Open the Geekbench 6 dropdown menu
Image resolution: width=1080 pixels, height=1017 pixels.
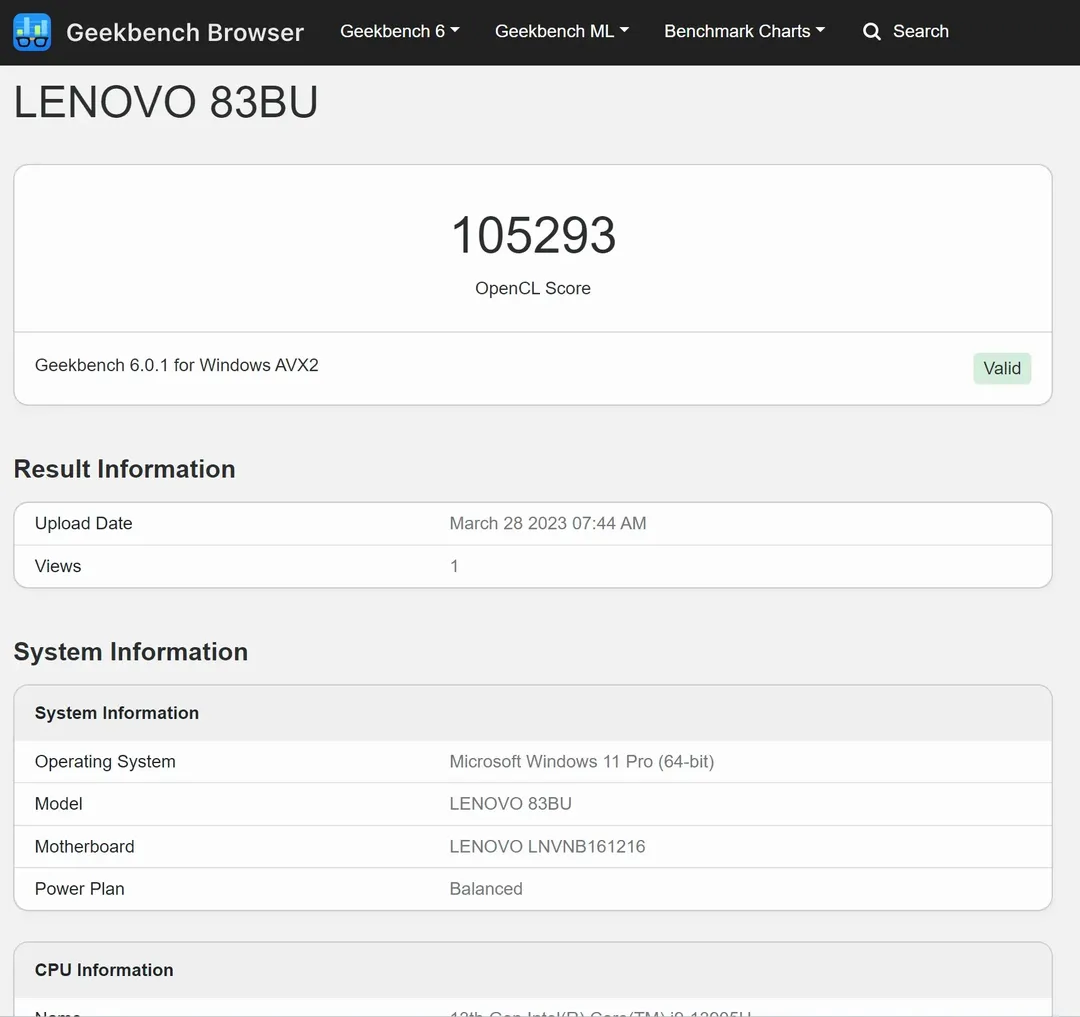click(x=399, y=31)
